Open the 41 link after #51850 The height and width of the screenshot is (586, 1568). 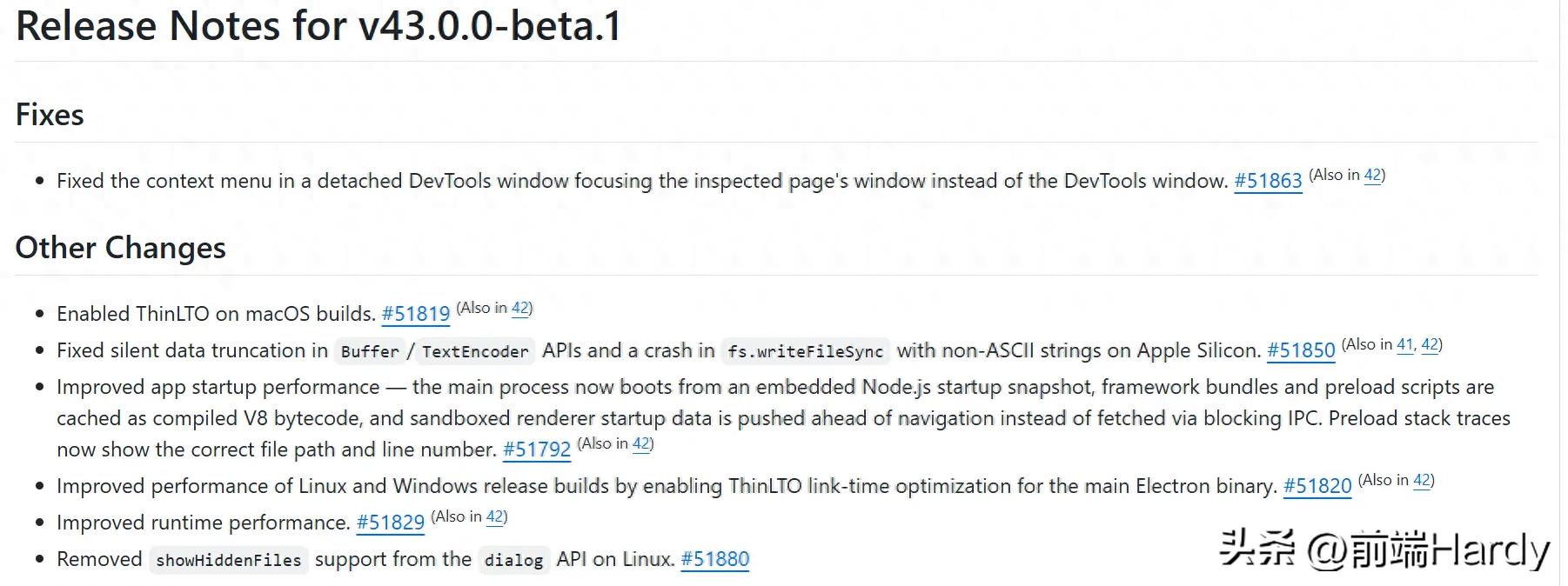click(x=1404, y=344)
